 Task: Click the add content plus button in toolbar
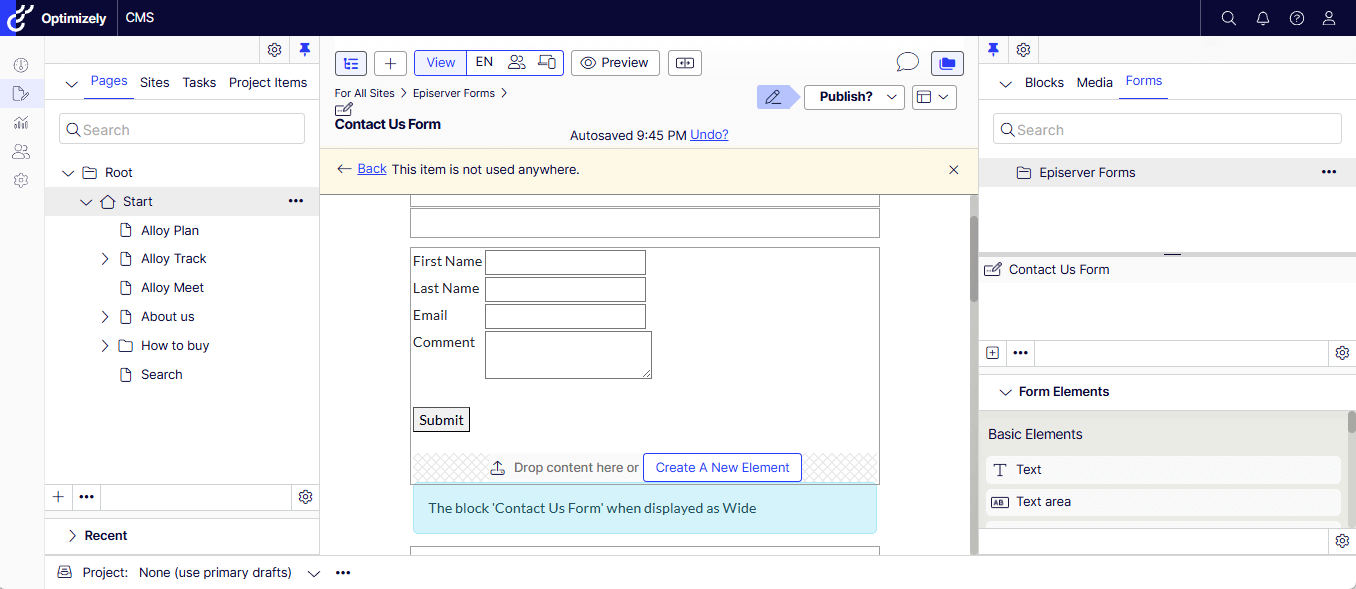click(x=390, y=63)
